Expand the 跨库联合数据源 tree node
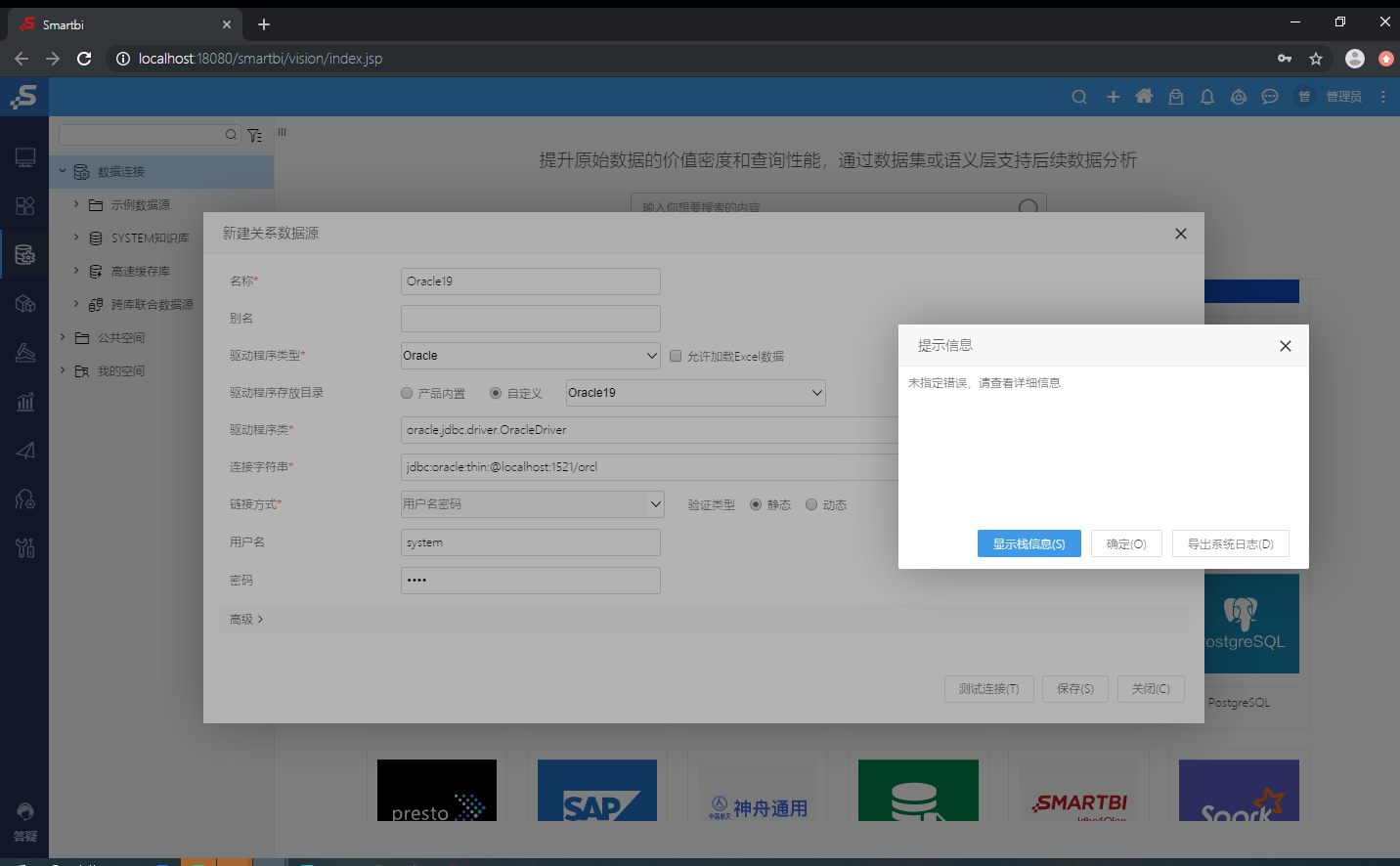The height and width of the screenshot is (866, 1400). [x=76, y=304]
